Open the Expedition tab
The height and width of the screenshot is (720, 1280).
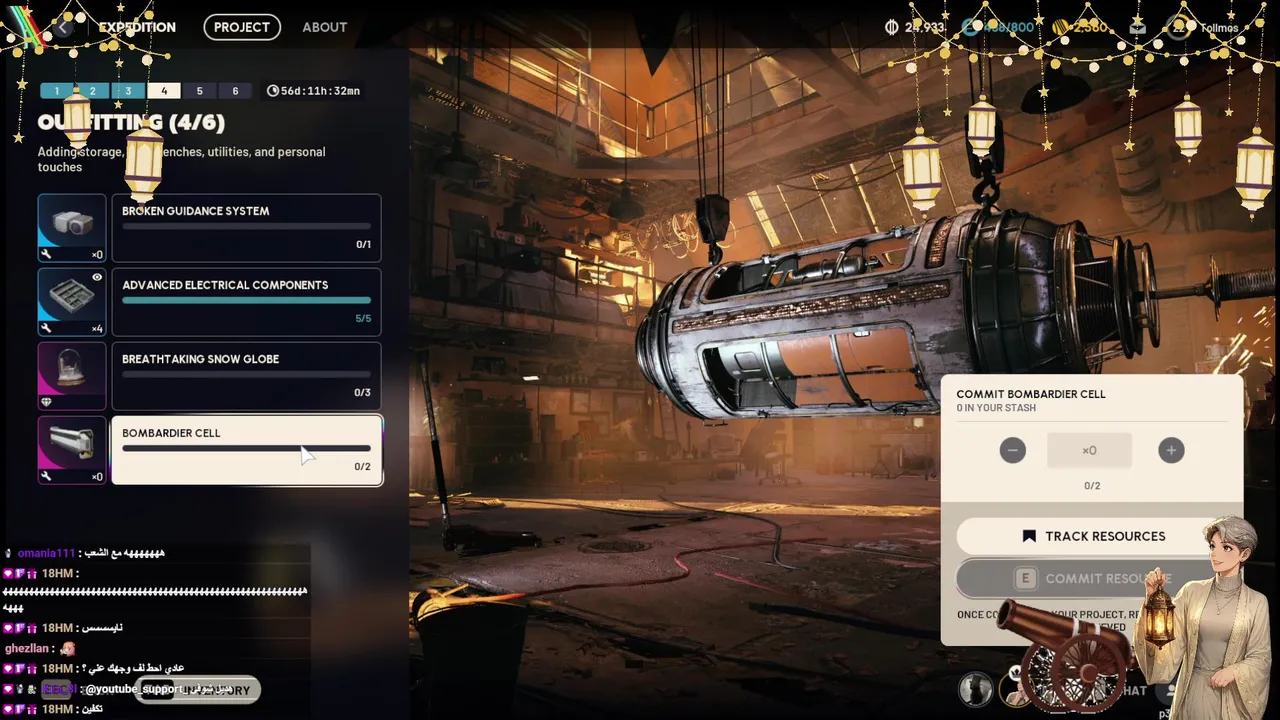pos(137,27)
